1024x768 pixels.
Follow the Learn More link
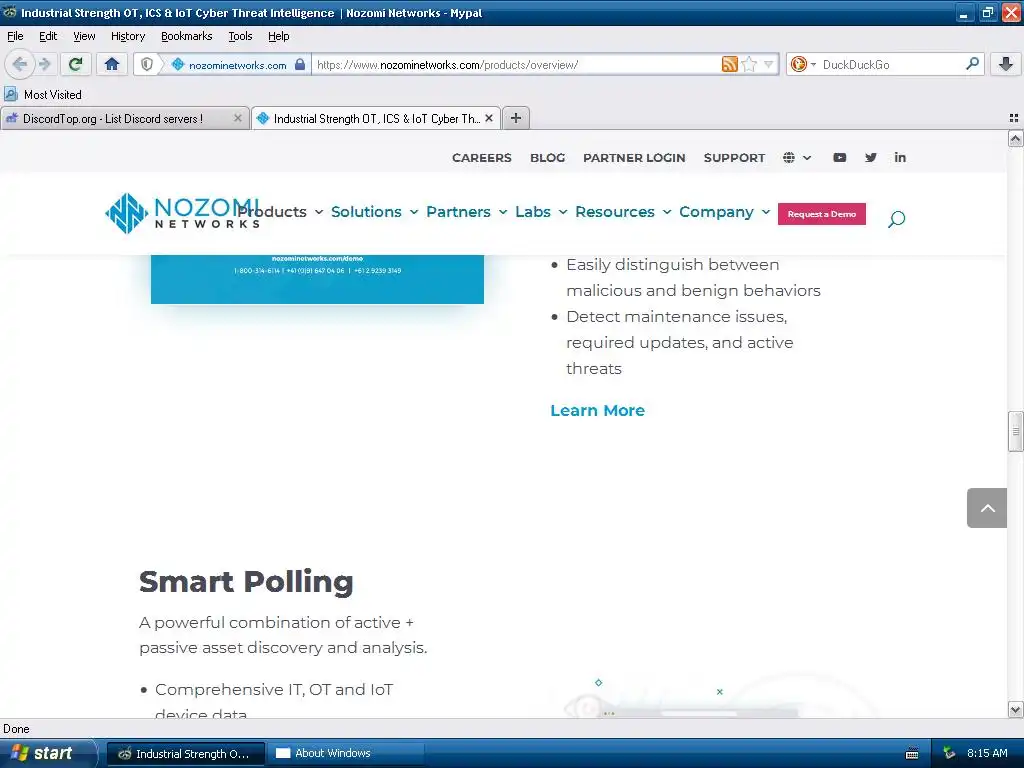pyautogui.click(x=597, y=410)
